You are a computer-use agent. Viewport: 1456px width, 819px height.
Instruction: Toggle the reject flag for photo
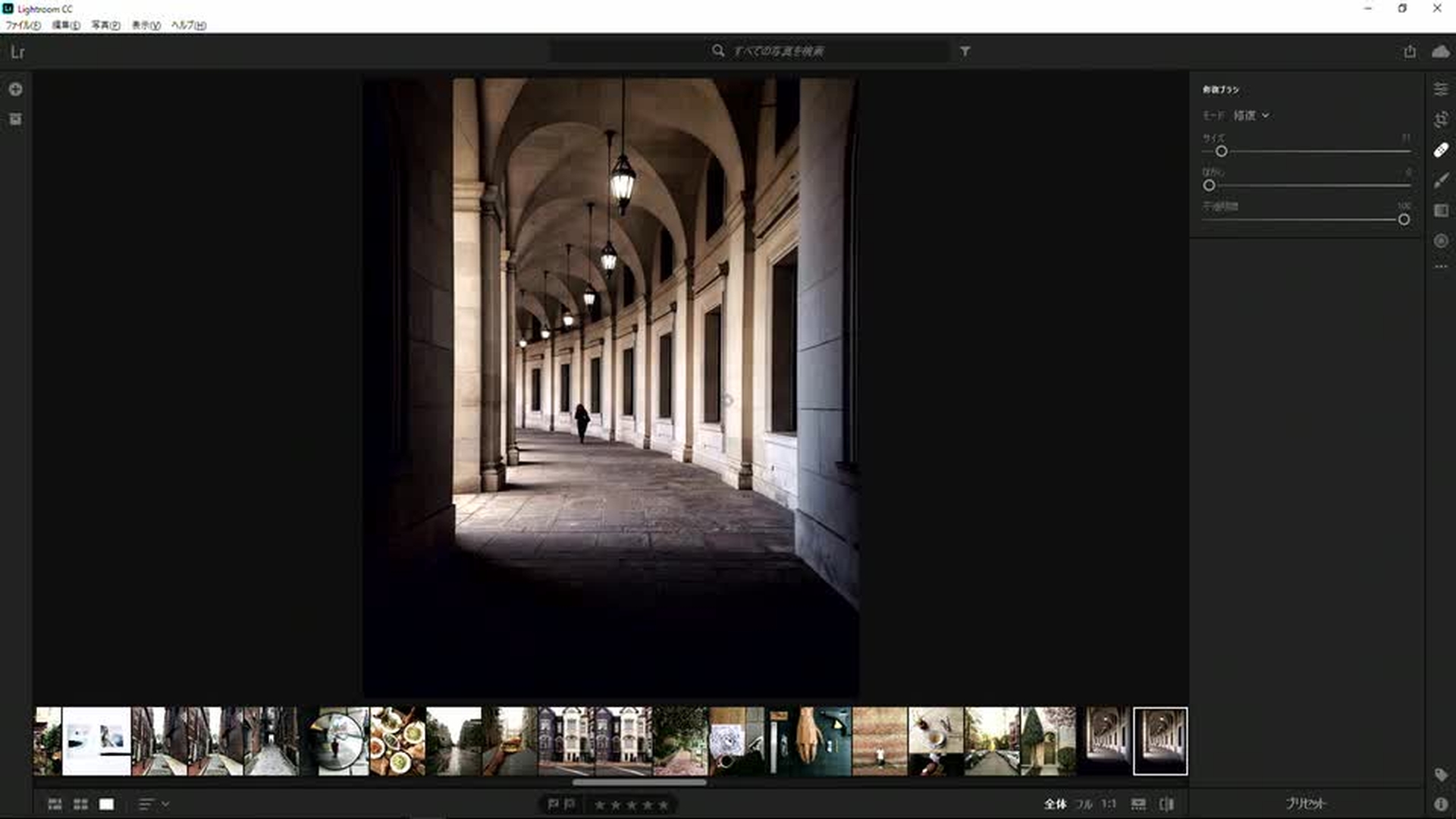tap(570, 805)
